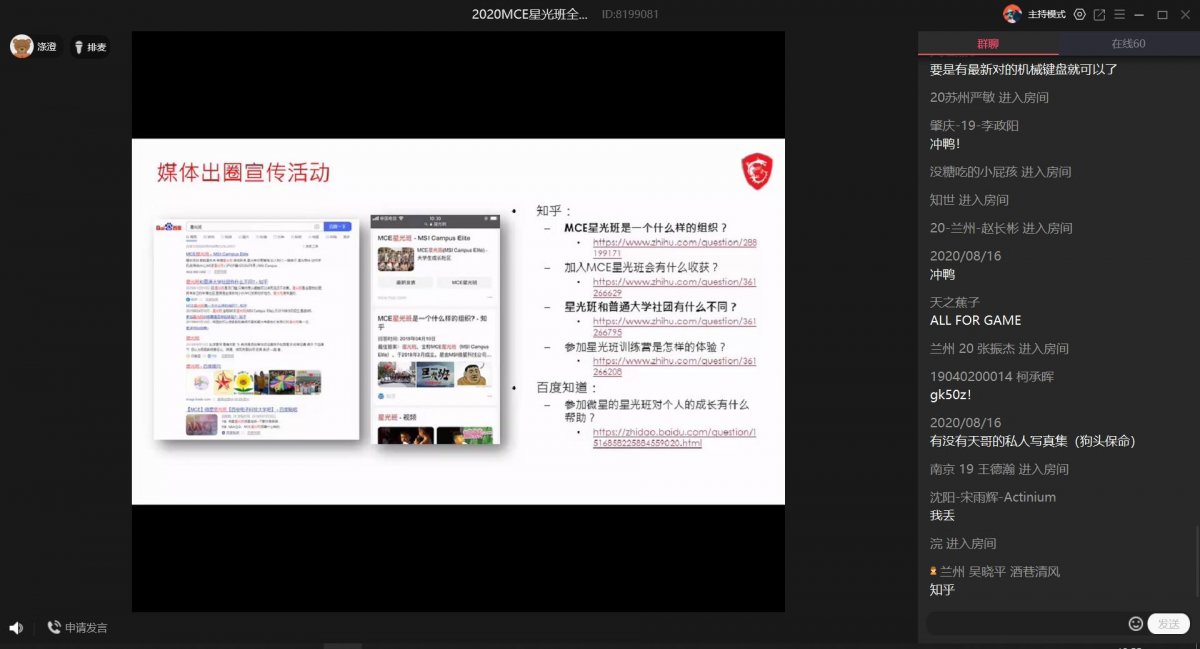Click the 排麦 queue mic button
1200x649 pixels.
[89, 47]
